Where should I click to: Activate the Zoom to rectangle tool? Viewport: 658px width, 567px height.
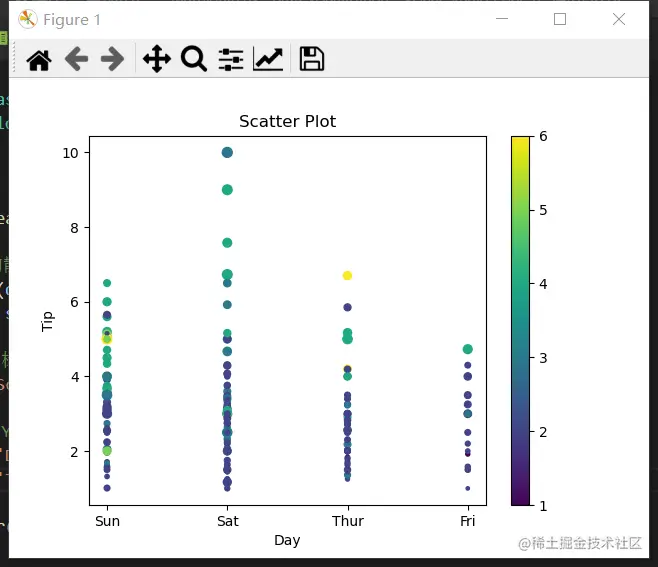click(193, 59)
